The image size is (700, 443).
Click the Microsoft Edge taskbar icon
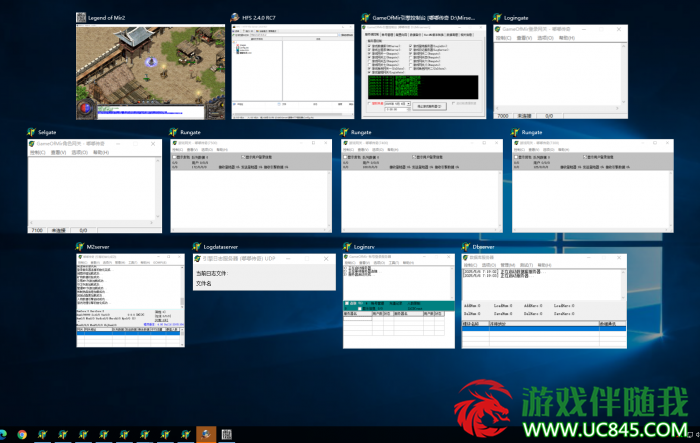3,434
